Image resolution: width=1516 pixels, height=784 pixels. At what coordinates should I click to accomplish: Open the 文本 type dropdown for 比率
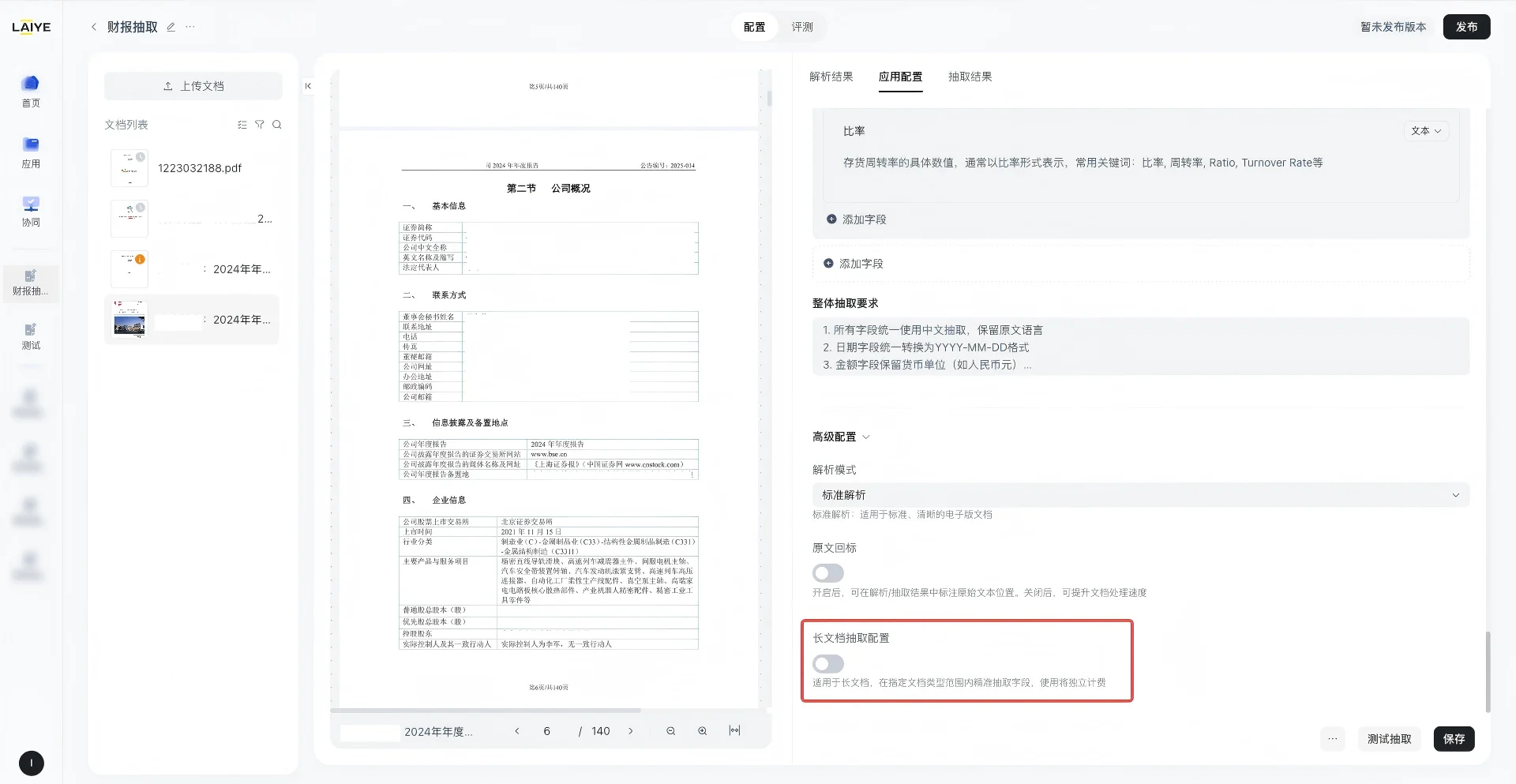[1426, 131]
